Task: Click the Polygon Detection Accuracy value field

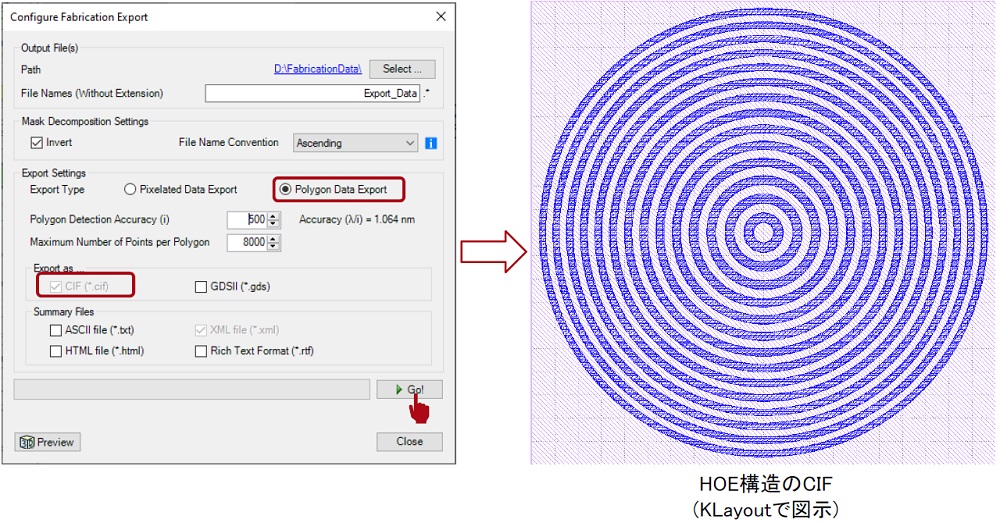Action: tap(248, 219)
